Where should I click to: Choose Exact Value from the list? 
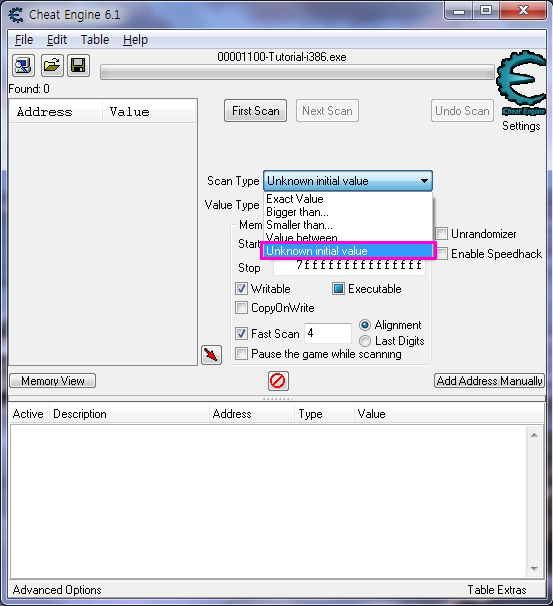(x=347, y=199)
